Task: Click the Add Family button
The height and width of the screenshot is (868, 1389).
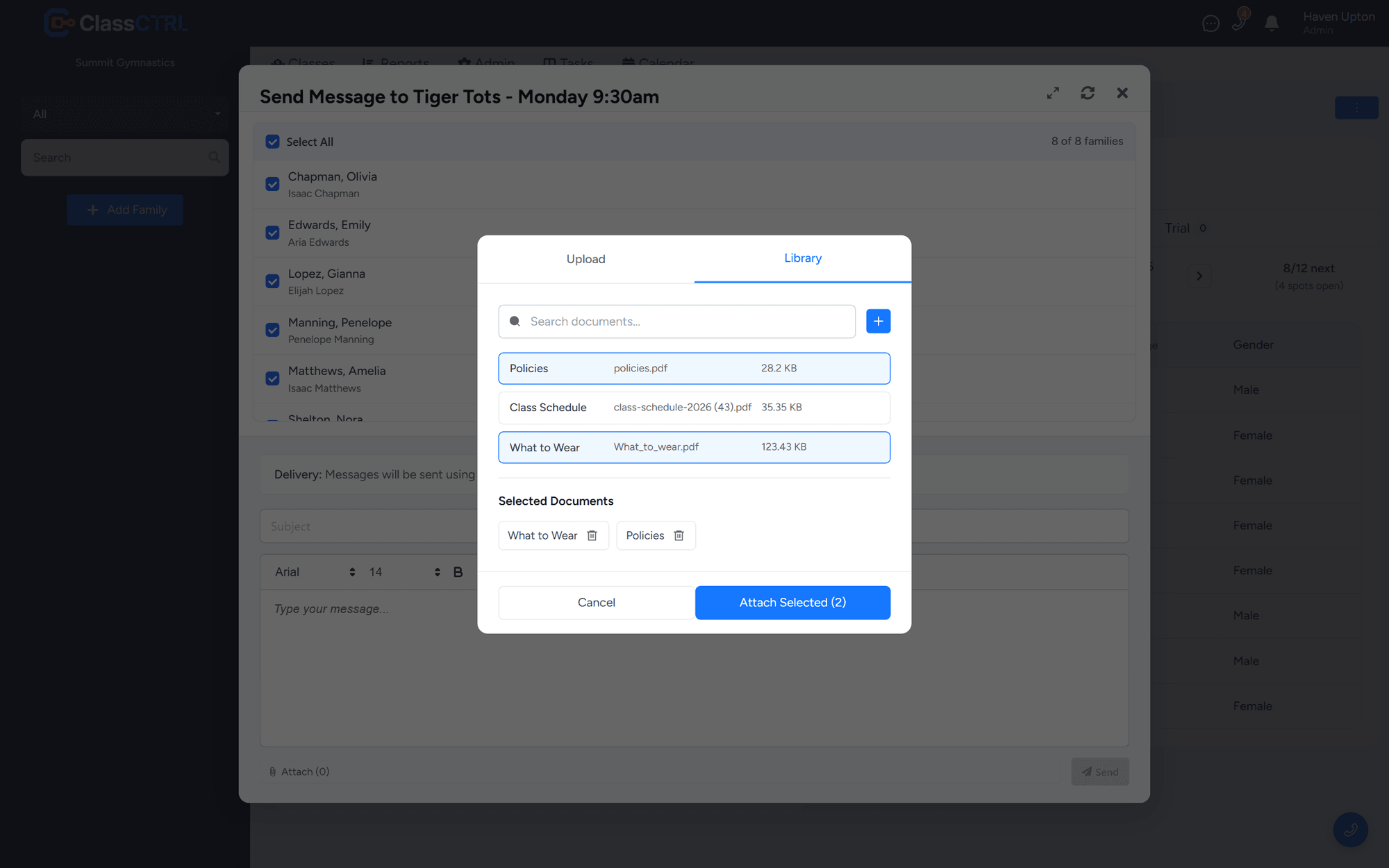Action: click(x=125, y=210)
